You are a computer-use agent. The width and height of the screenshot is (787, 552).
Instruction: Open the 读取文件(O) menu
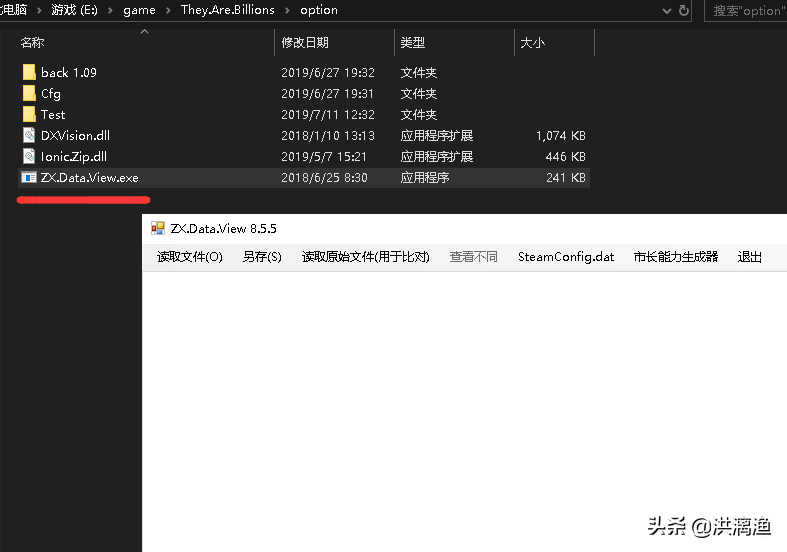pyautogui.click(x=189, y=256)
